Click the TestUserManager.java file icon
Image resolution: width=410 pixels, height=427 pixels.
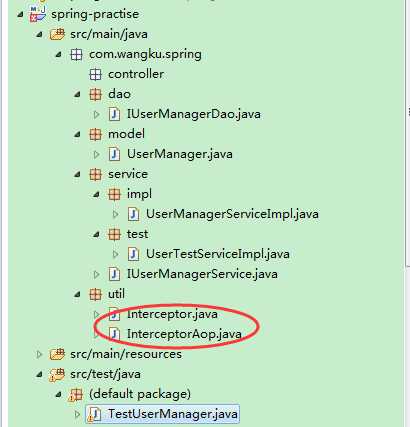click(95, 414)
